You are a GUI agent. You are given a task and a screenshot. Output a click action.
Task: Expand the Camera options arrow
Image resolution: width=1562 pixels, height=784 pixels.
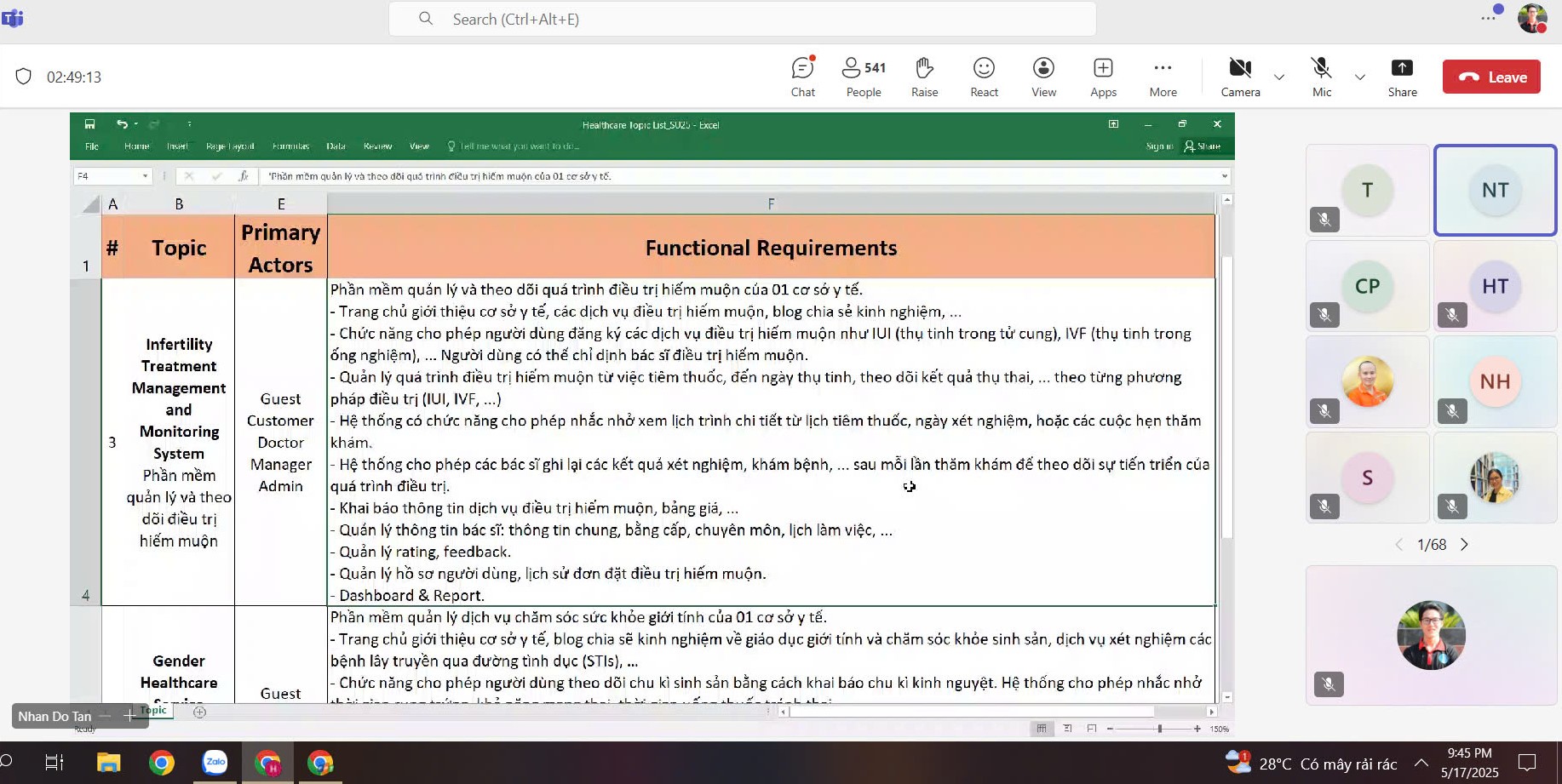pyautogui.click(x=1279, y=77)
